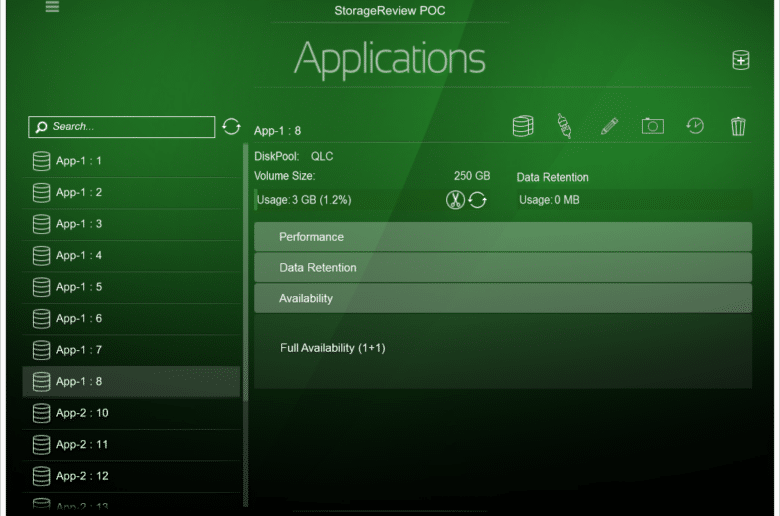Click the Applications page heading
This screenshot has width=780, height=516.
(x=390, y=59)
